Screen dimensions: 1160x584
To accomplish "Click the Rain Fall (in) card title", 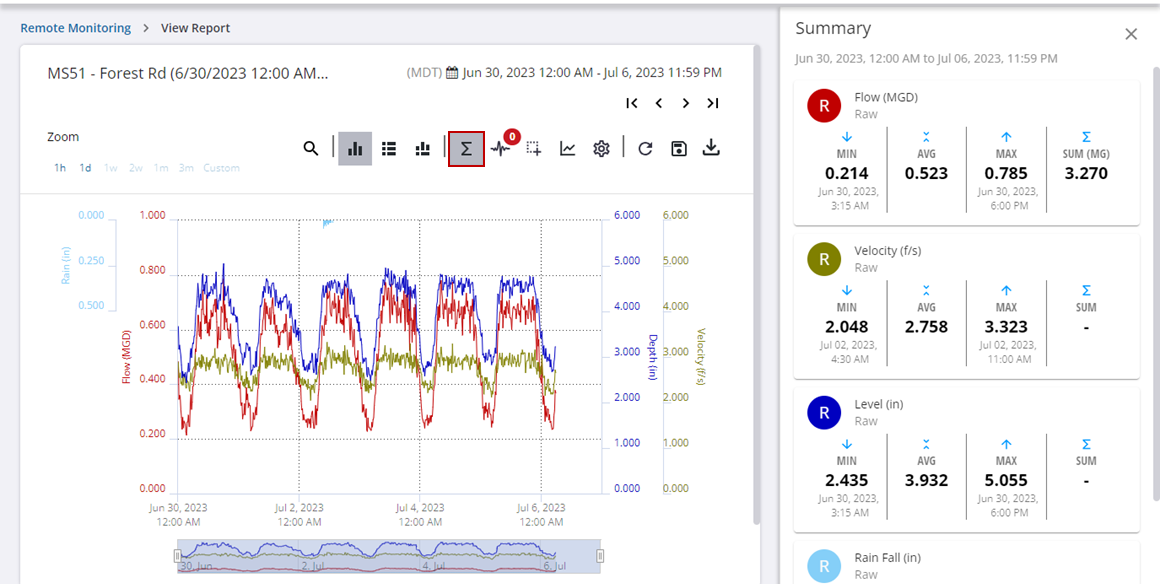I will click(x=888, y=557).
